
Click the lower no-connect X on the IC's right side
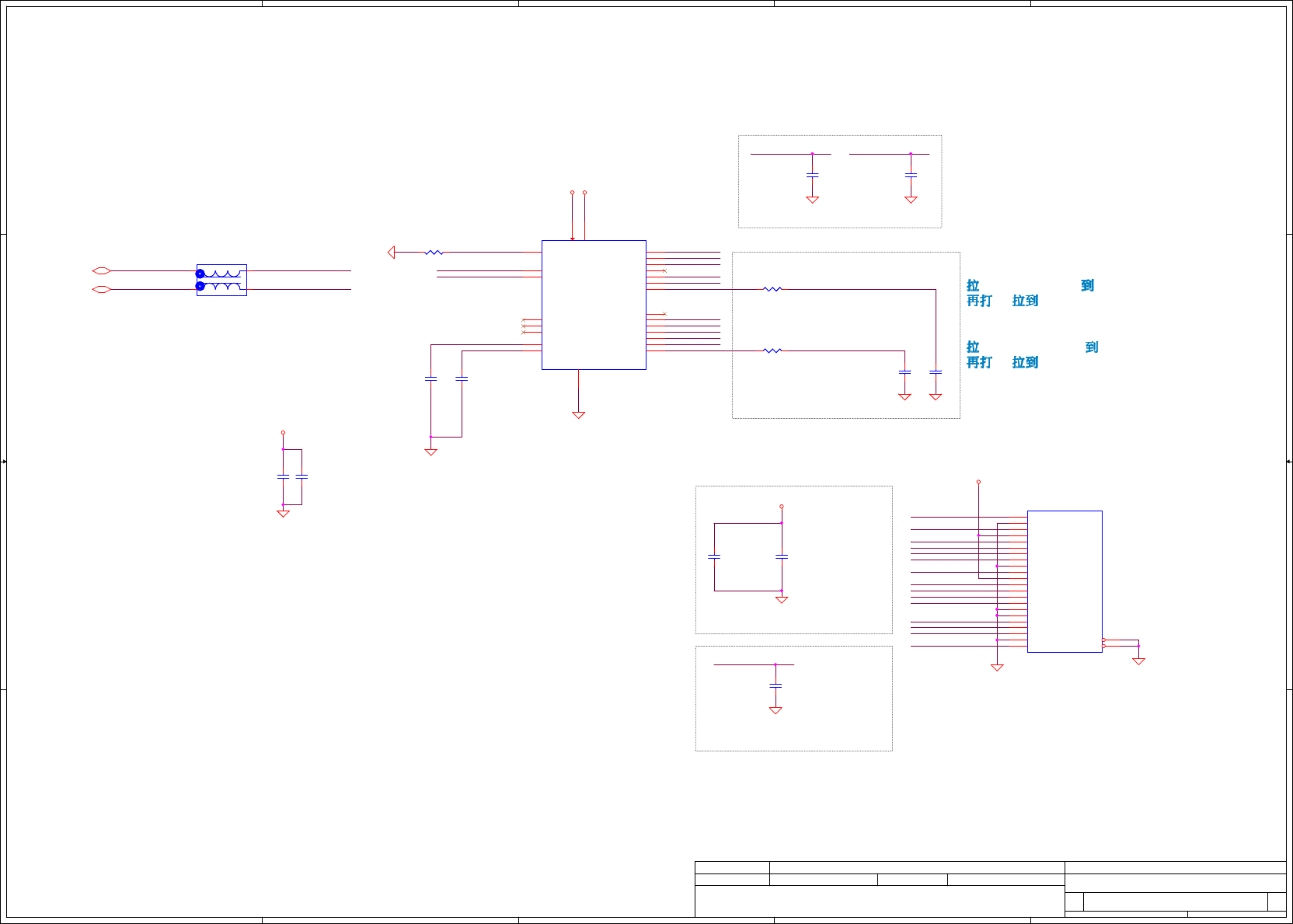point(664,314)
